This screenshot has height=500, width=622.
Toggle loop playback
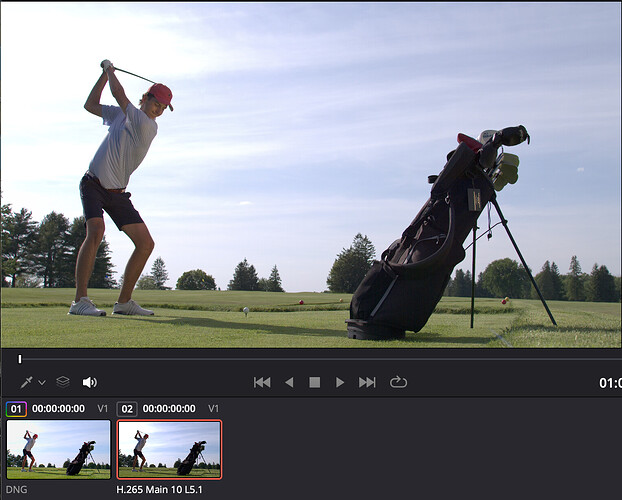point(398,382)
